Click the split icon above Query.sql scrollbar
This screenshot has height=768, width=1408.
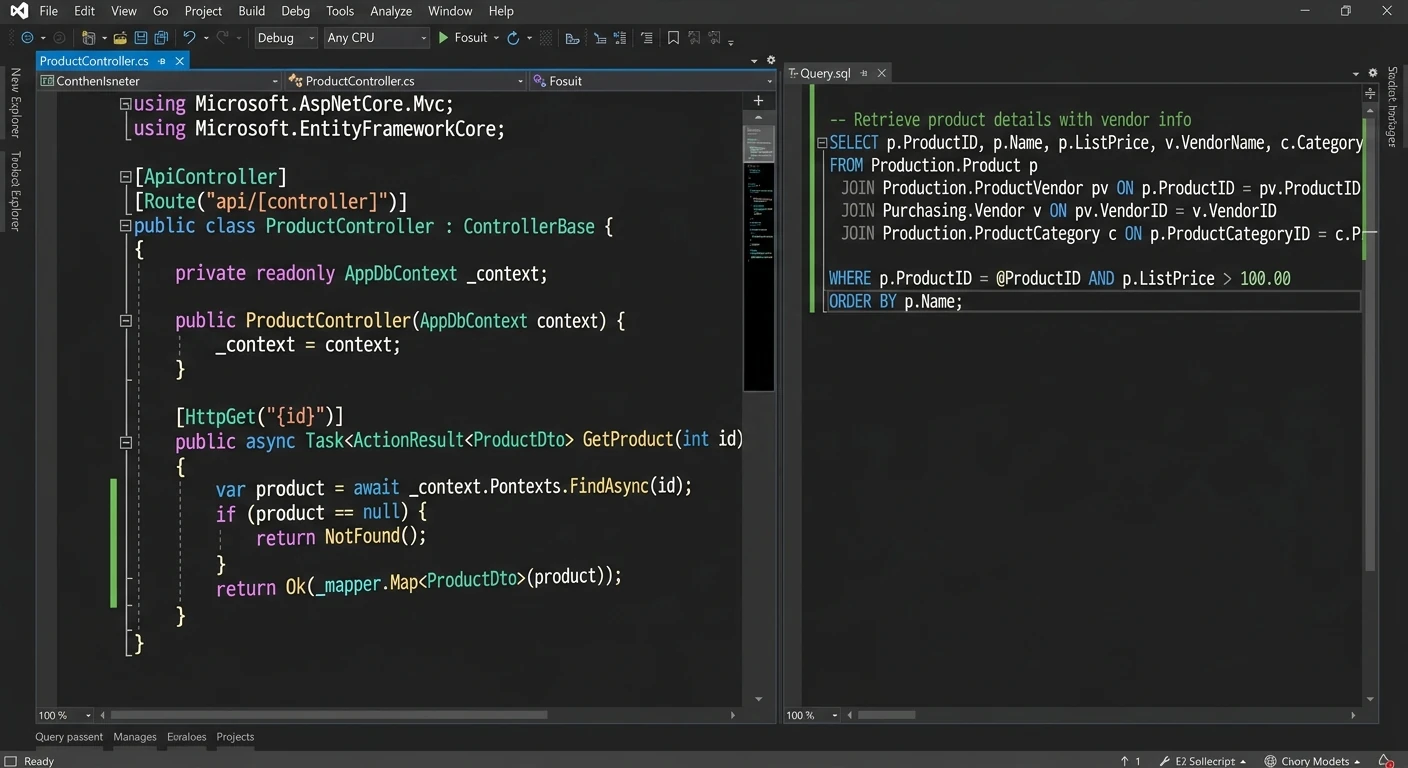click(x=1370, y=93)
